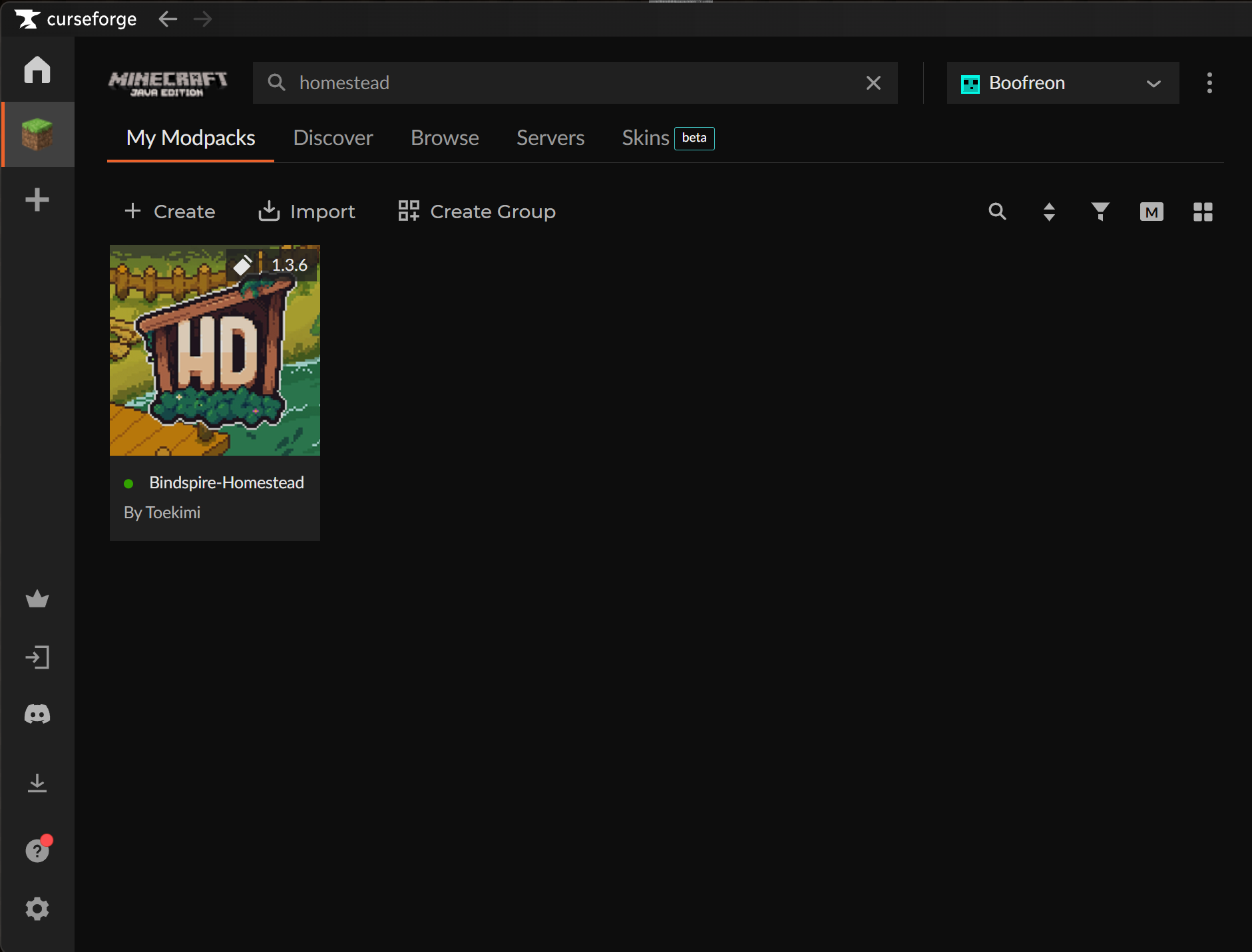Switch to the My Modpacks tab
This screenshot has width=1252, height=952.
(190, 138)
